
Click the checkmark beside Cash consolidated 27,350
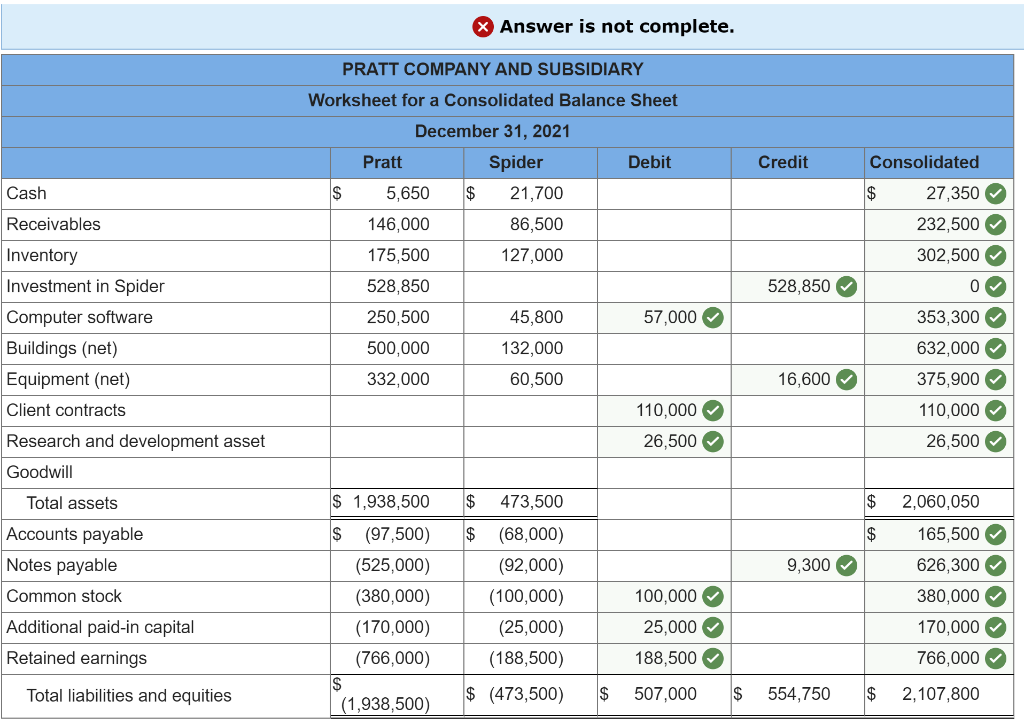coord(994,193)
